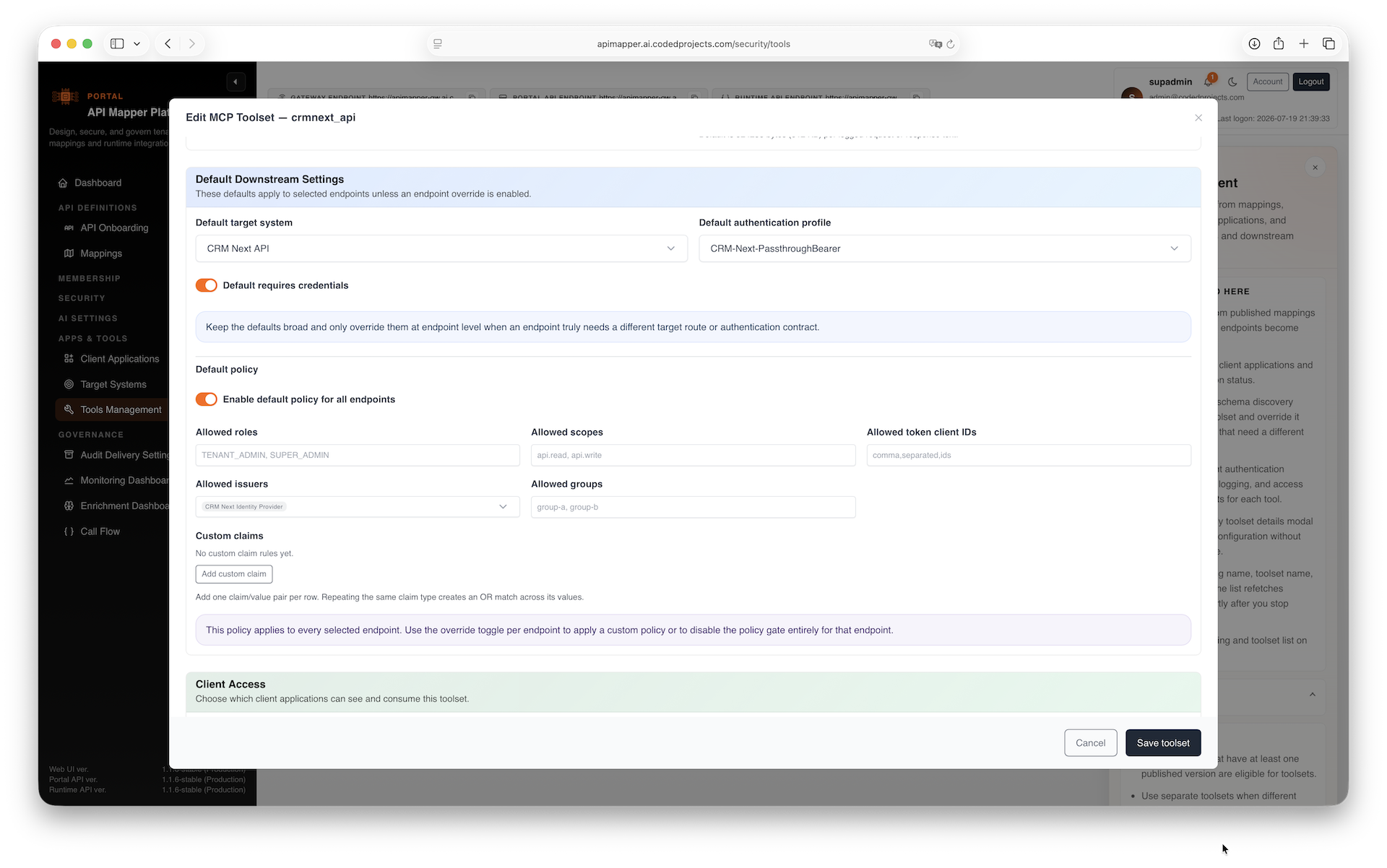
Task: Dismiss the help panel with its X button
Action: coord(1315,168)
